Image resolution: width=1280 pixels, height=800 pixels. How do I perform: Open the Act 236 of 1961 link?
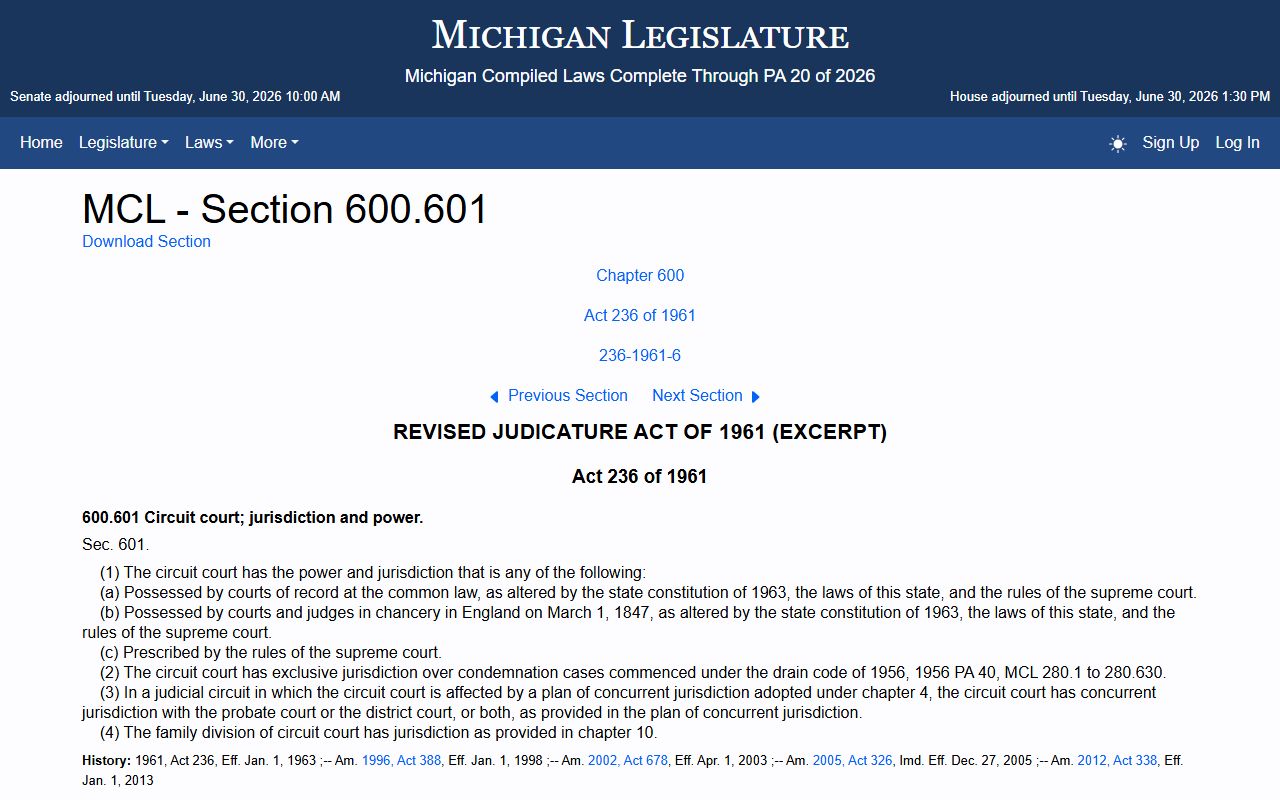(640, 315)
